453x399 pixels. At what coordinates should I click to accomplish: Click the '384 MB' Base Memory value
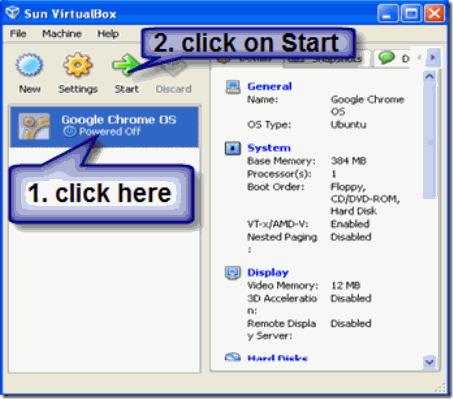click(348, 161)
